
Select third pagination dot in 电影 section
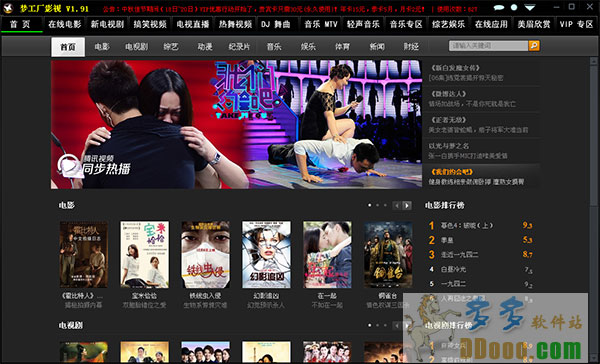pos(385,205)
